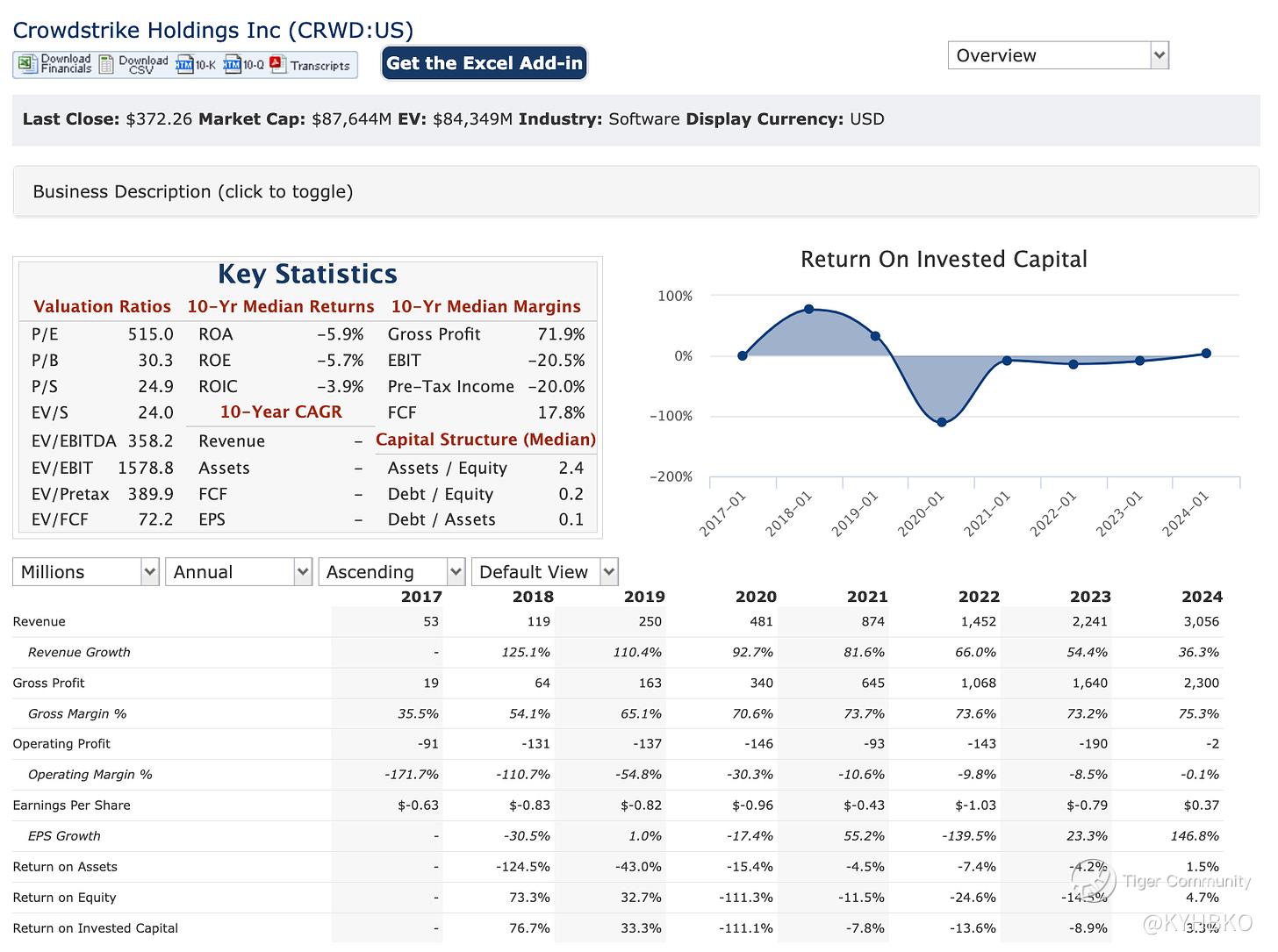Click the 2023-01 point on ROIC chart

(x=1140, y=361)
